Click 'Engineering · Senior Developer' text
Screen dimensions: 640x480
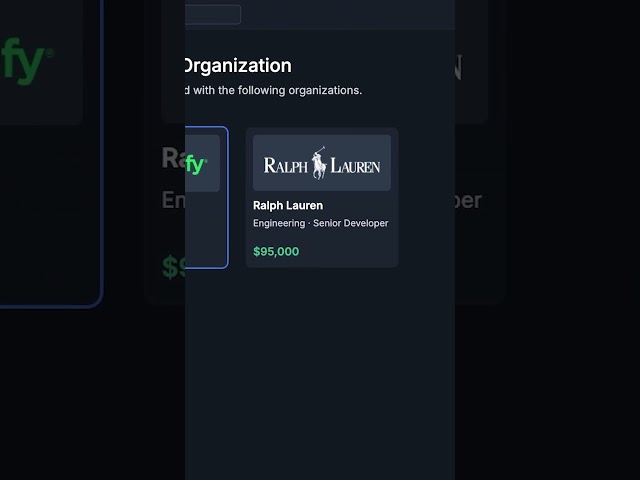click(x=320, y=223)
